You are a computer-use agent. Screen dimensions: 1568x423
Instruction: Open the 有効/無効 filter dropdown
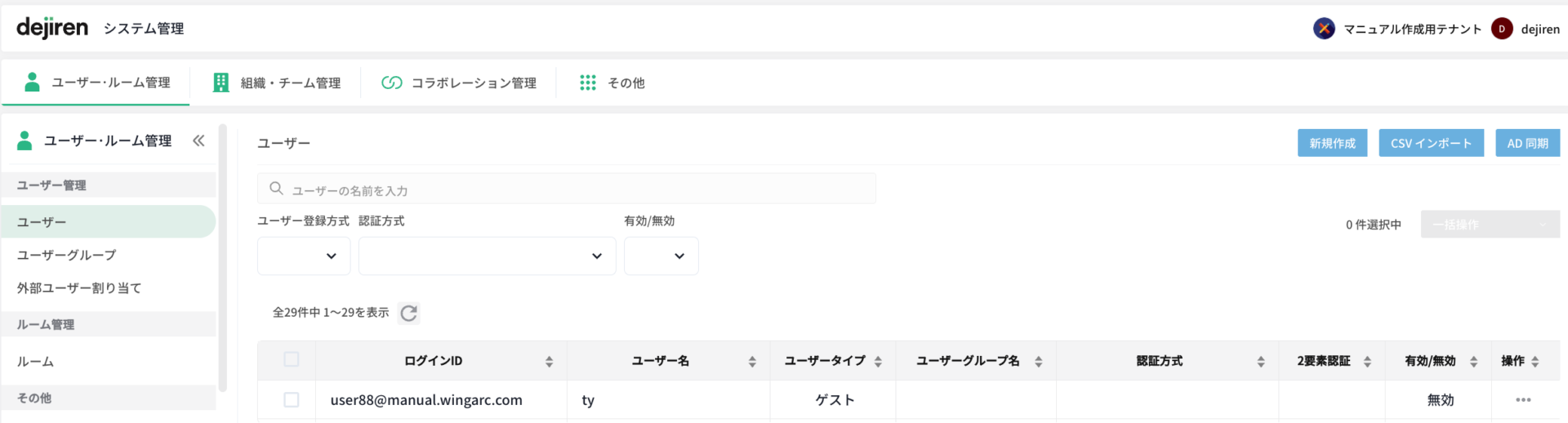661,256
